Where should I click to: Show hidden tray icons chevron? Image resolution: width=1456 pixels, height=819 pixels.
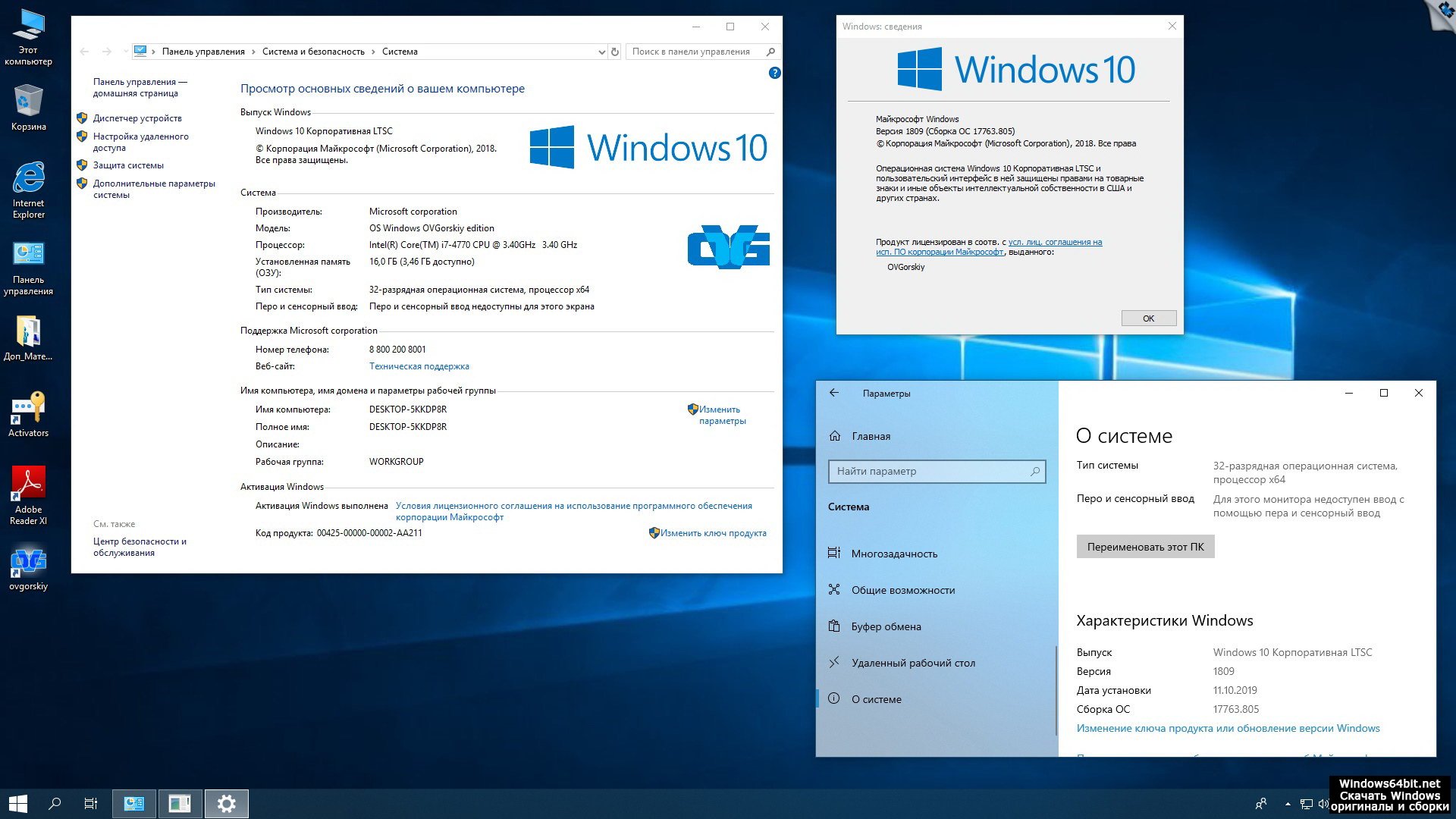point(1287,804)
